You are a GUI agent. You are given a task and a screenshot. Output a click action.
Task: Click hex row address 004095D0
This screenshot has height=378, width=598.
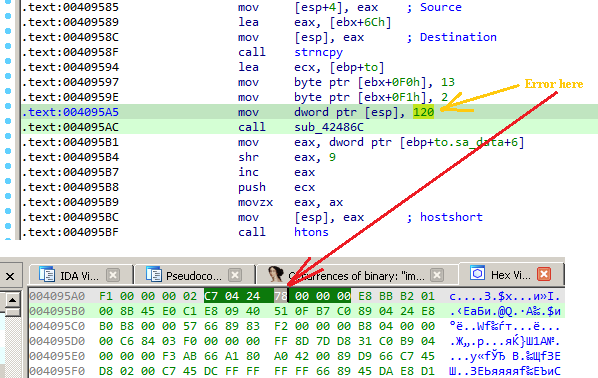tap(57, 341)
